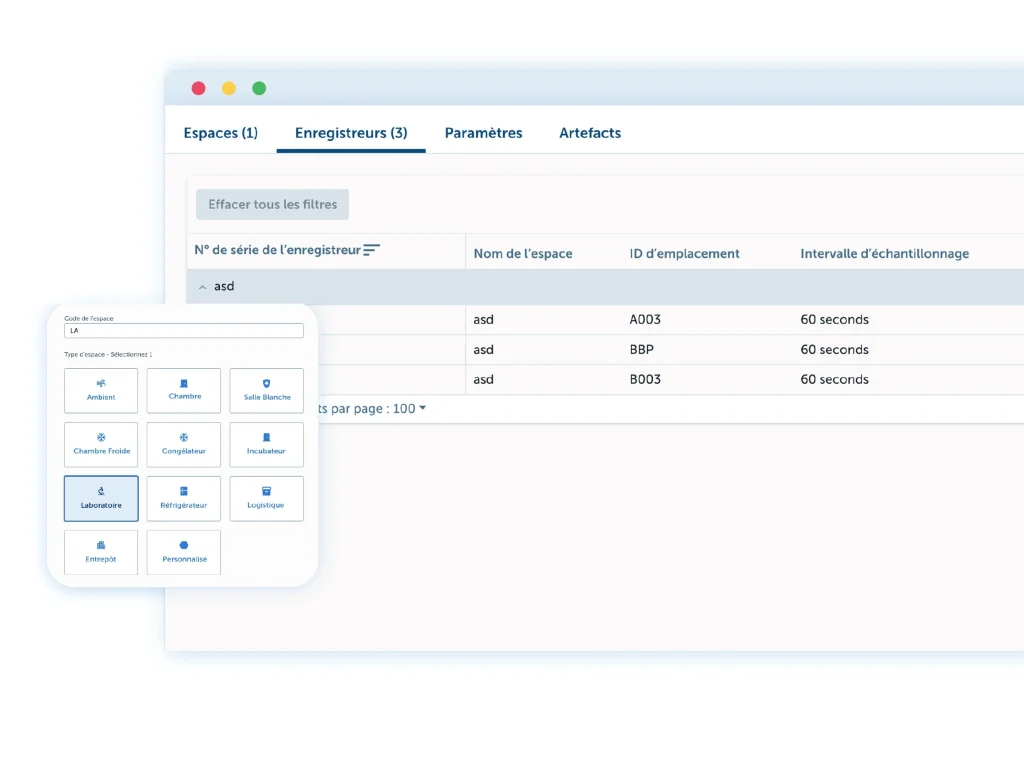The image size is (1024, 757).
Task: Pick the Salle Blanche shield tile
Action: tap(266, 391)
